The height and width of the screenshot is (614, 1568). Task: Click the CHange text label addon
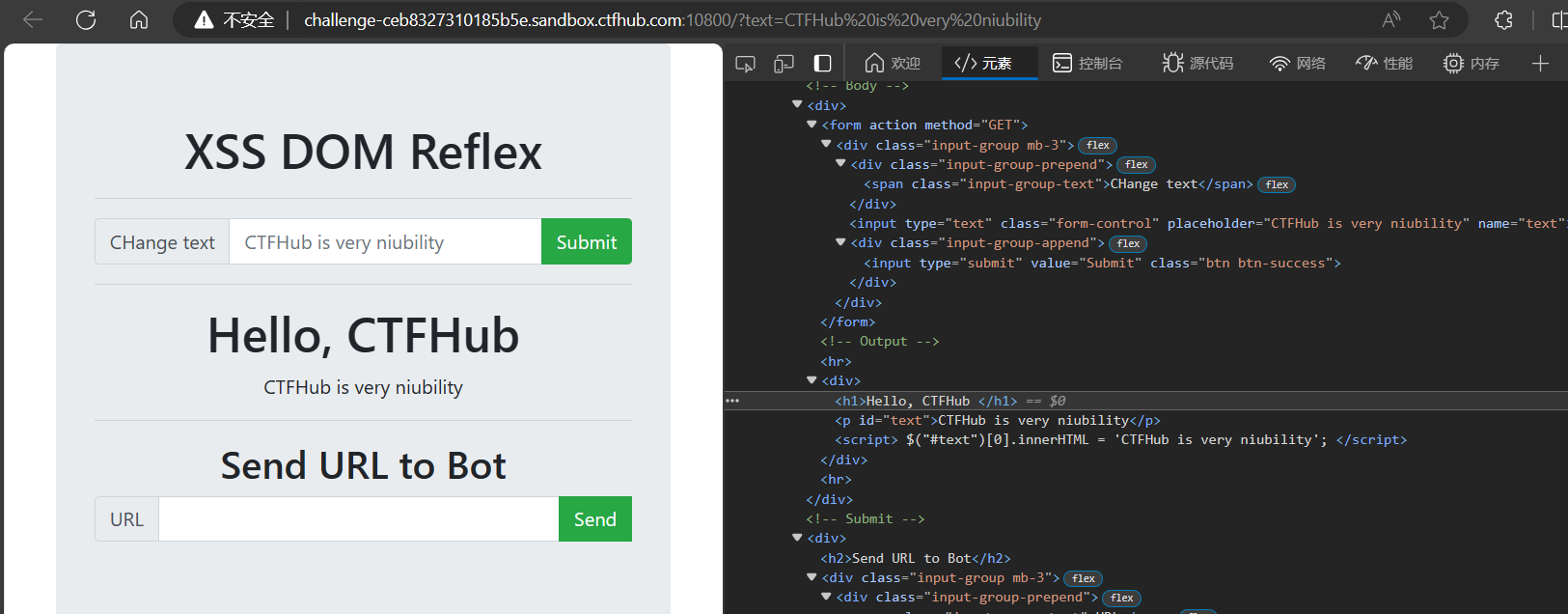pyautogui.click(x=162, y=241)
